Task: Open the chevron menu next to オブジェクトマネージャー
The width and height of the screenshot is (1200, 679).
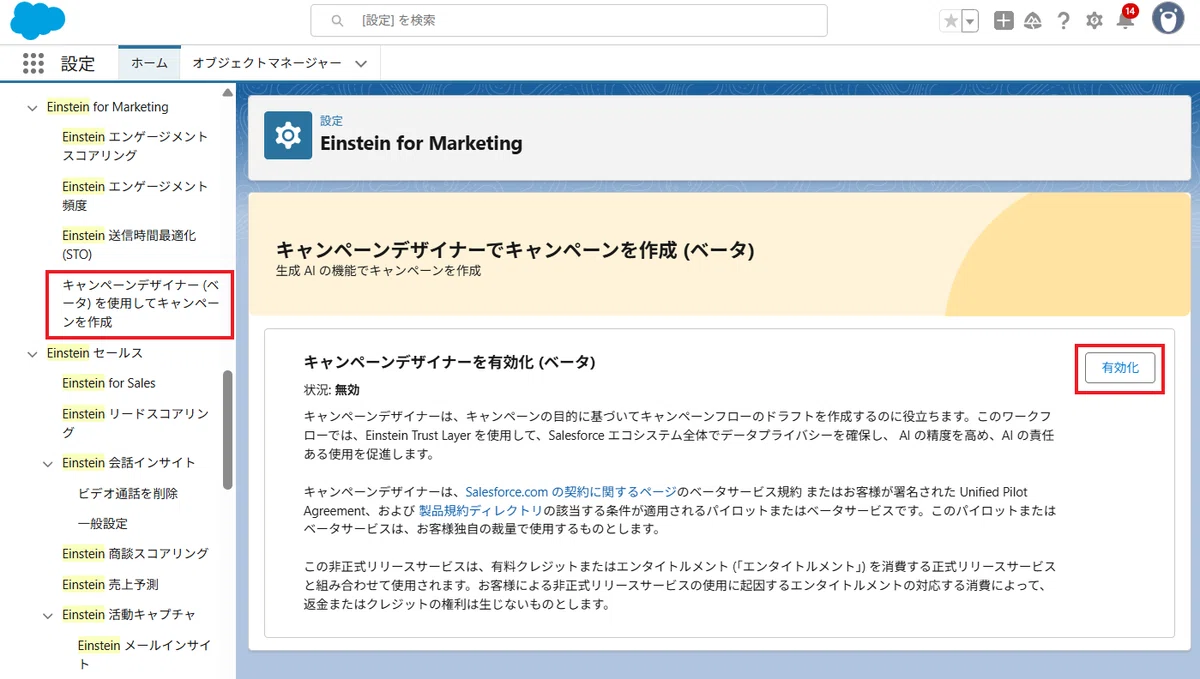Action: tap(360, 63)
